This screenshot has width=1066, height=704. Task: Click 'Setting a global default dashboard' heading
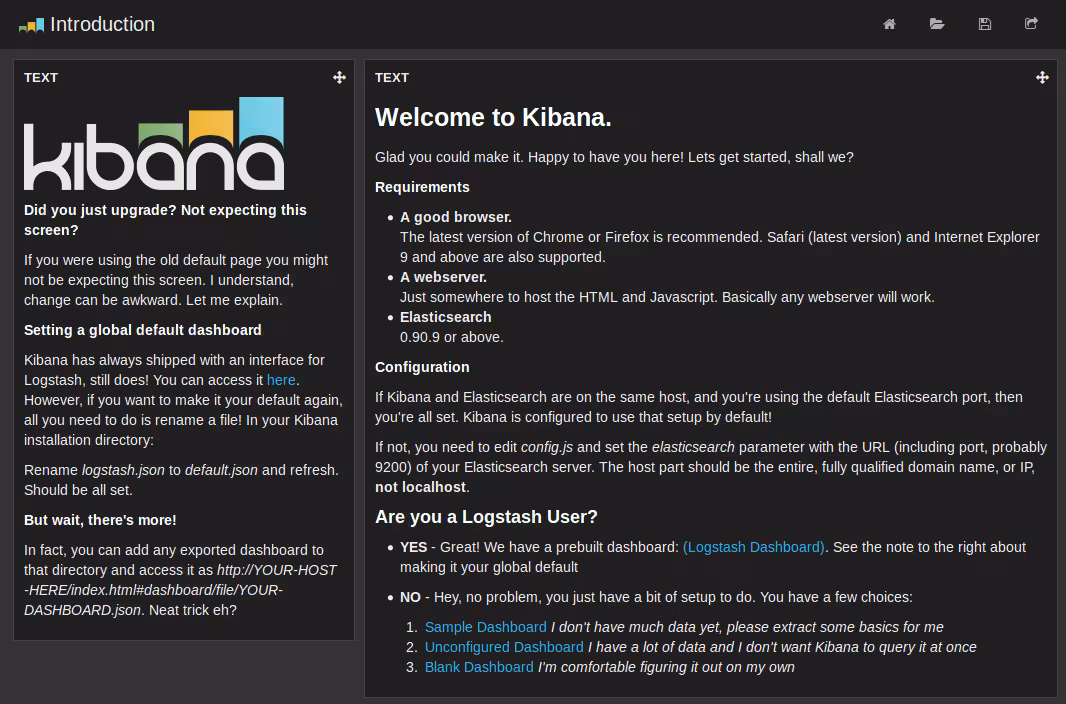point(143,330)
